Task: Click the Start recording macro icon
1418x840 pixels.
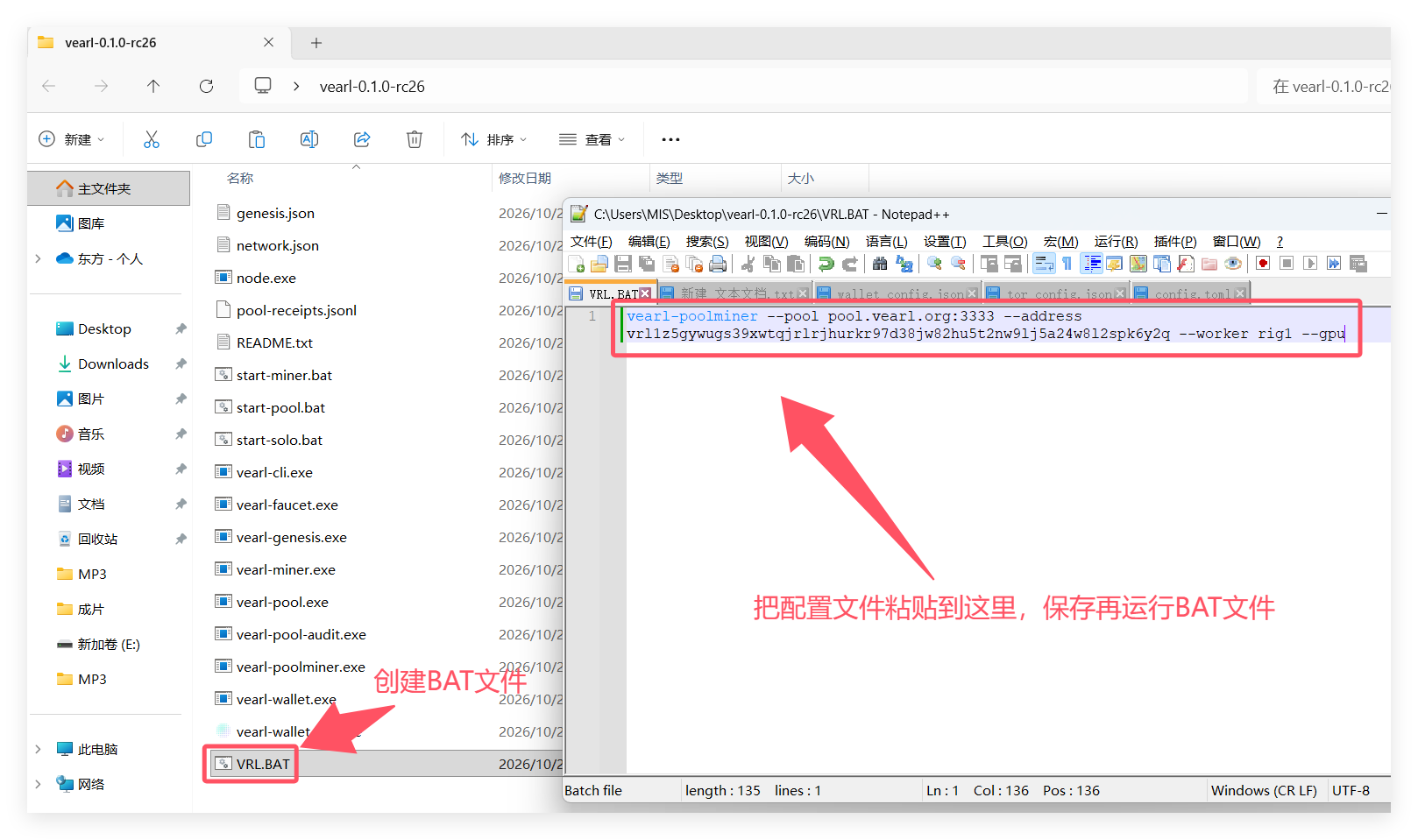Action: (1263, 264)
